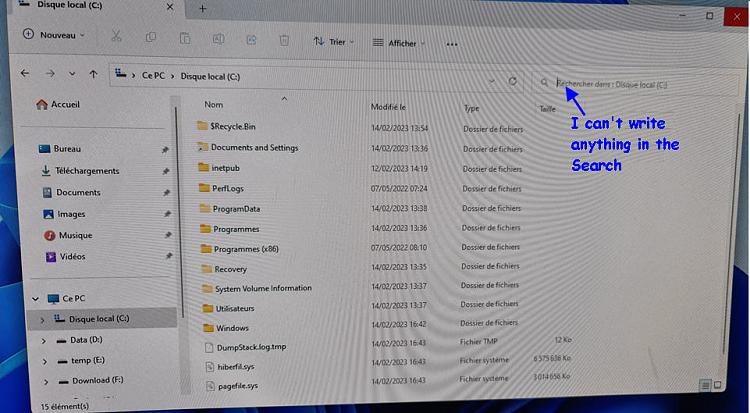
Task: Go back with the left arrow
Action: coord(25,73)
